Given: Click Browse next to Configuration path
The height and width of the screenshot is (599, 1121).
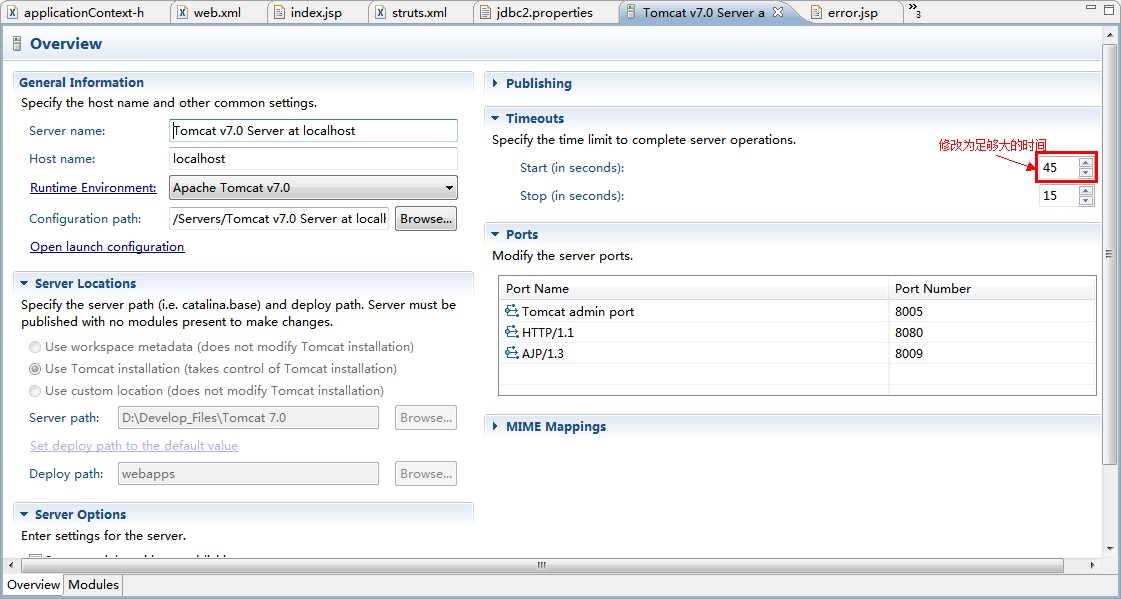Looking at the screenshot, I should [426, 218].
